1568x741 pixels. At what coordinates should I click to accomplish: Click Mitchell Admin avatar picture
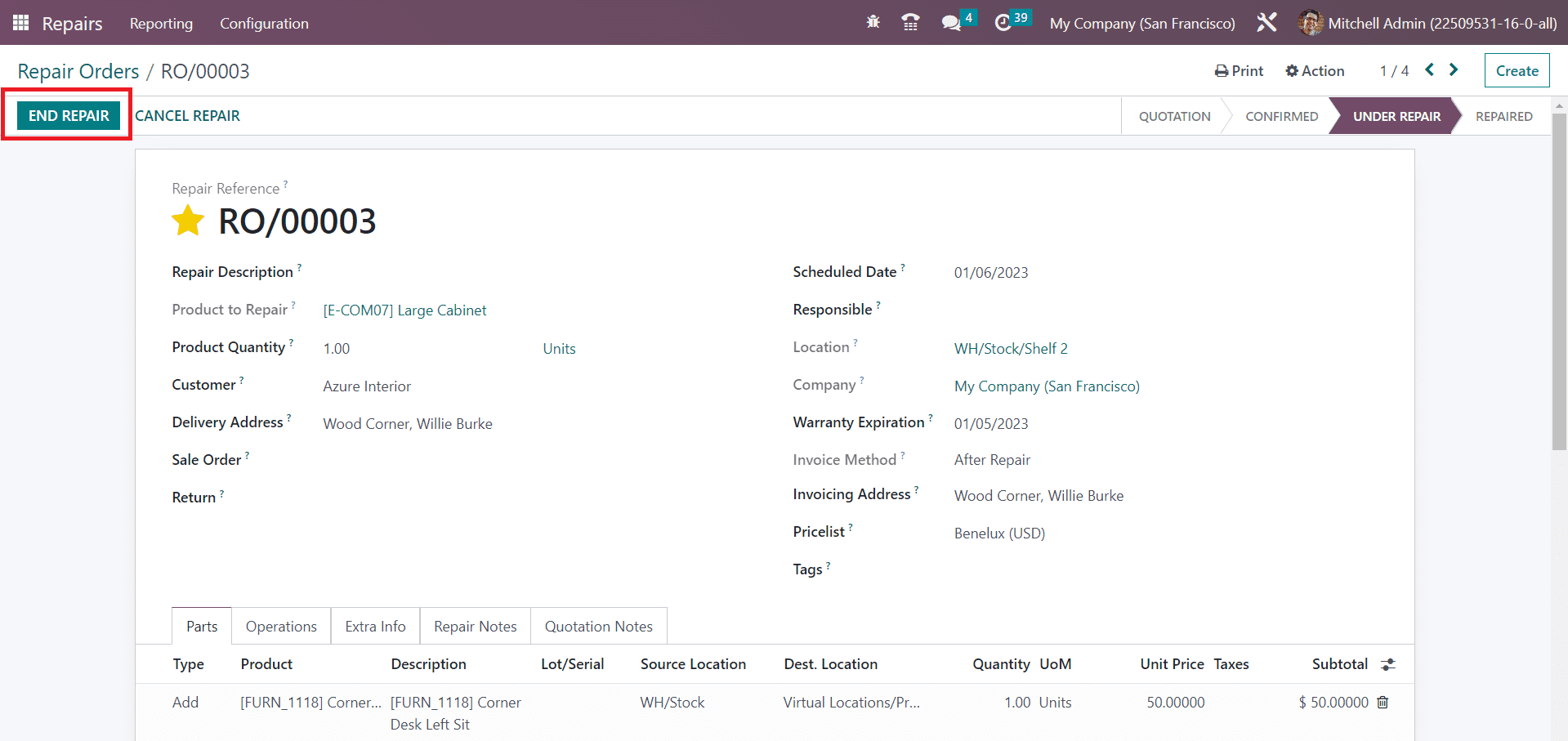coord(1310,23)
